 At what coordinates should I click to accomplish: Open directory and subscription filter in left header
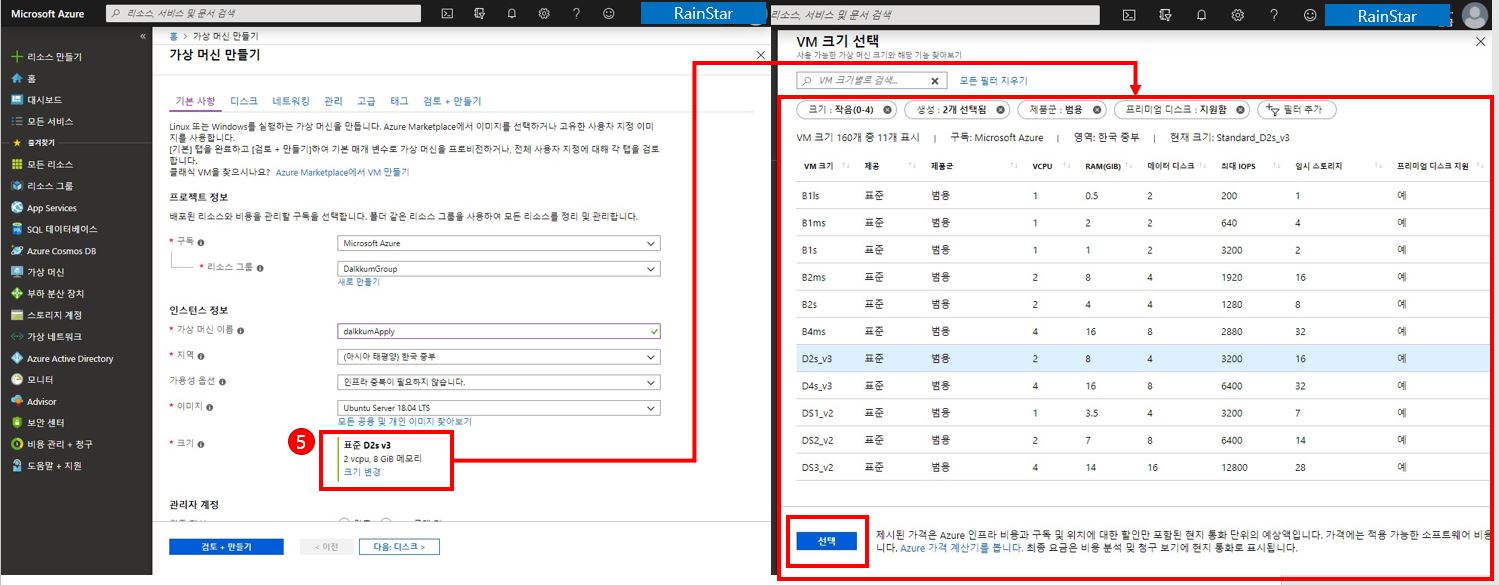479,15
